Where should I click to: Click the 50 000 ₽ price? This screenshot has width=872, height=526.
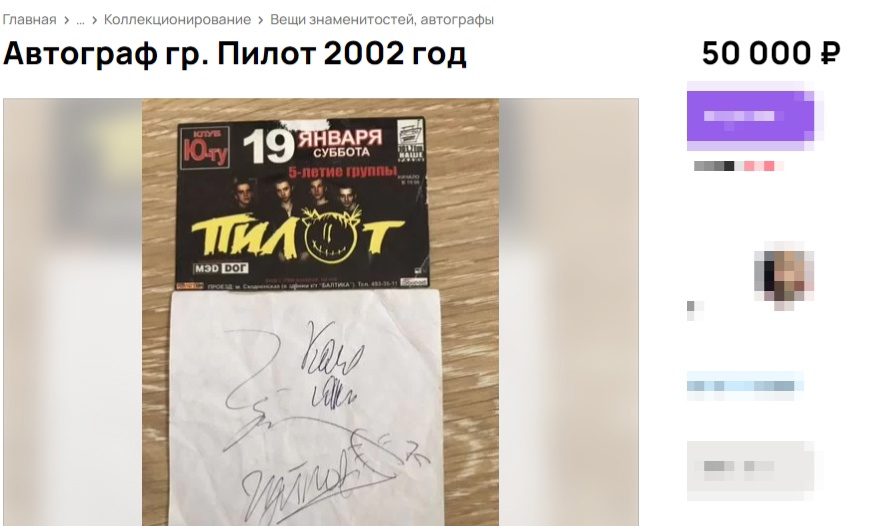771,53
